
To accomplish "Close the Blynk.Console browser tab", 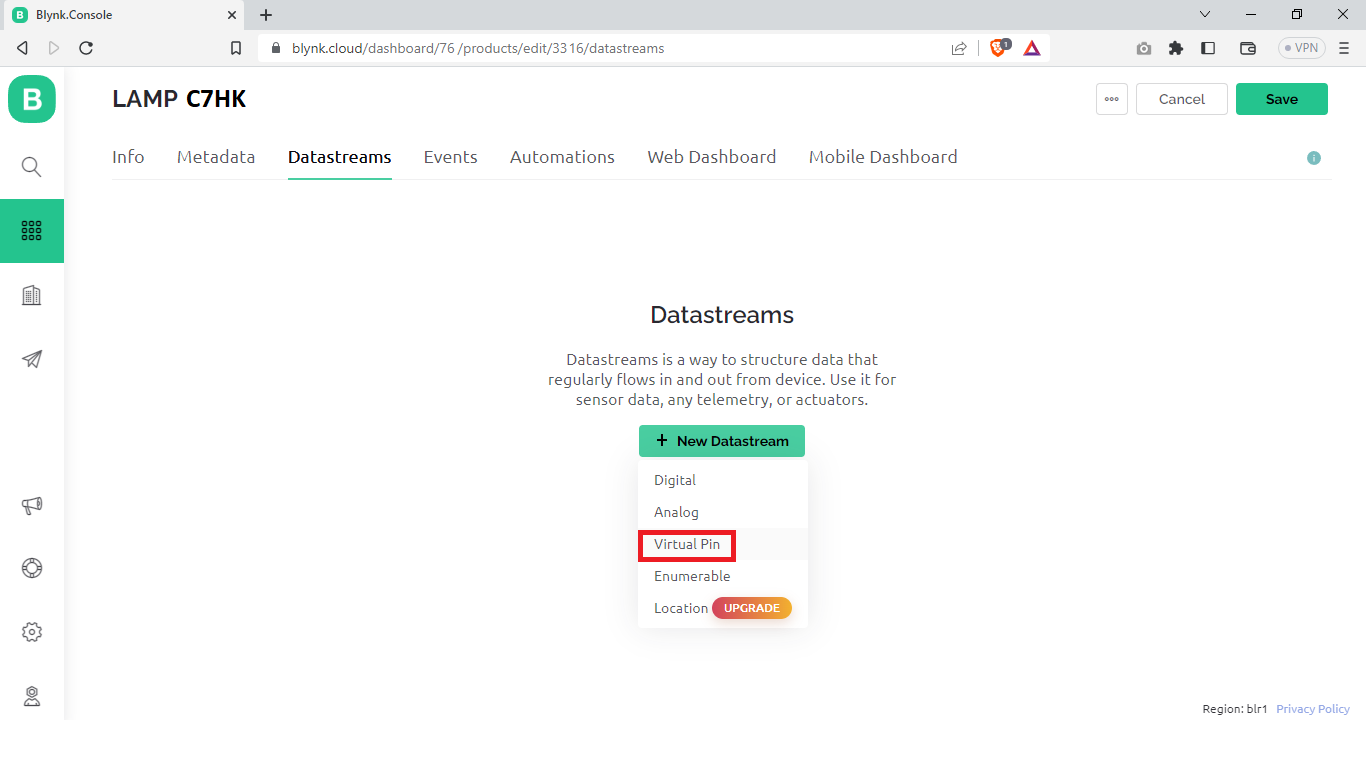I will click(232, 15).
